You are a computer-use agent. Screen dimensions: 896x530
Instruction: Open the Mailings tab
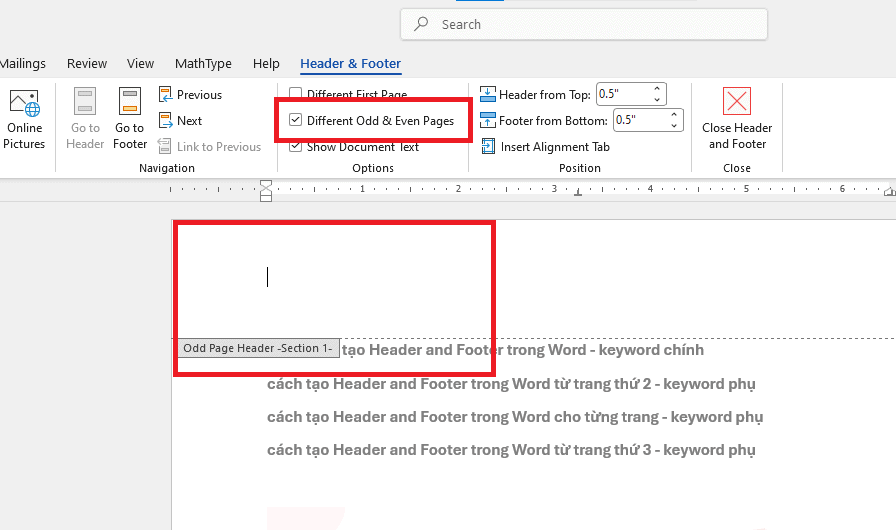coord(22,63)
